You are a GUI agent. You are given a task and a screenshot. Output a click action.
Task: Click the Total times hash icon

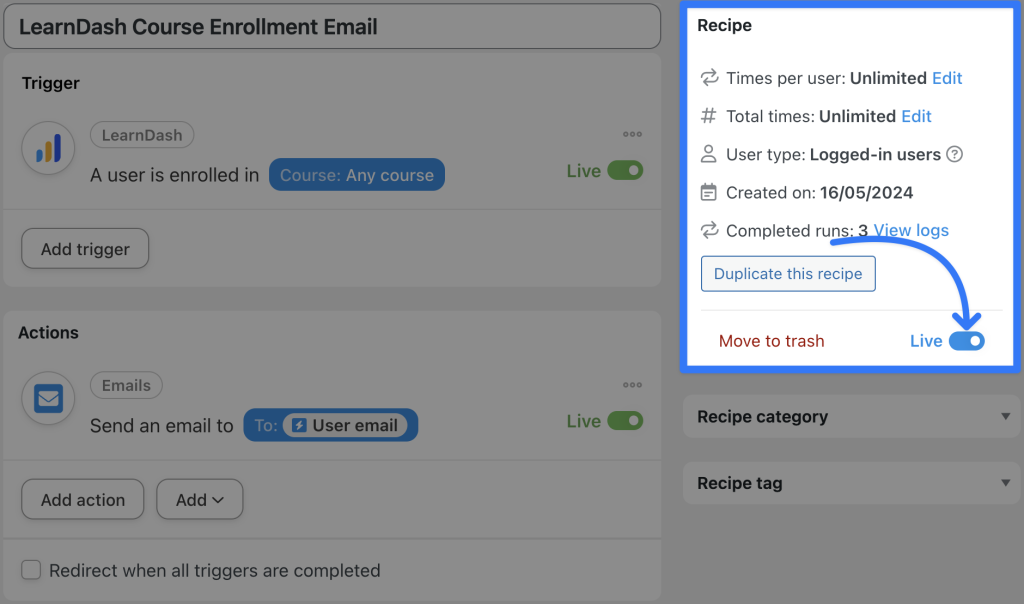click(x=709, y=116)
